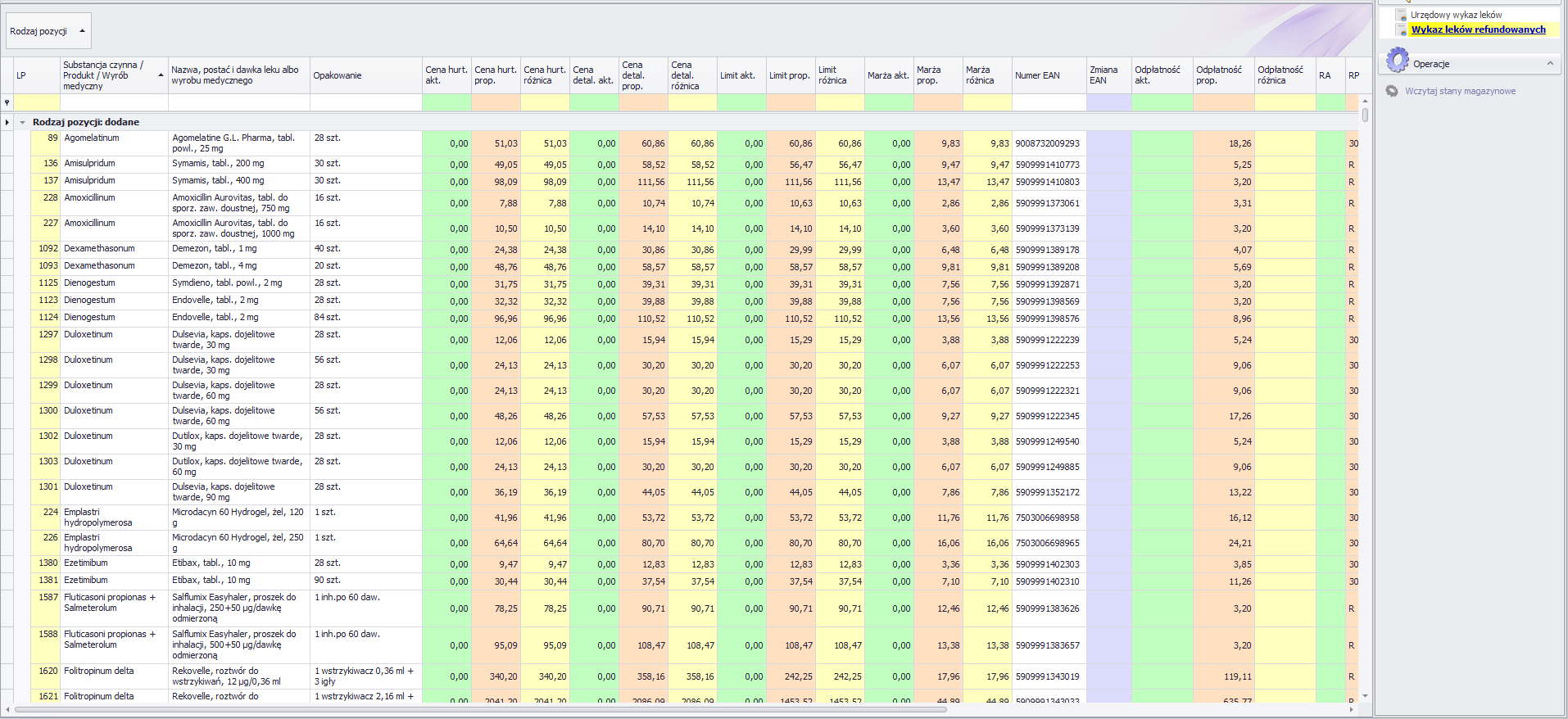1568x719 pixels.
Task: Collapse the 'Rodzaj pozycji: dodane' group
Action: (x=23, y=122)
